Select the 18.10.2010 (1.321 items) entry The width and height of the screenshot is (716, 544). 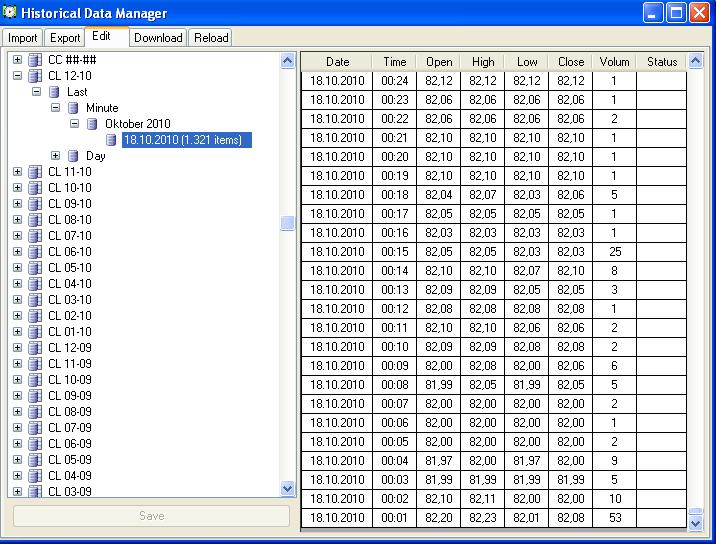[187, 140]
